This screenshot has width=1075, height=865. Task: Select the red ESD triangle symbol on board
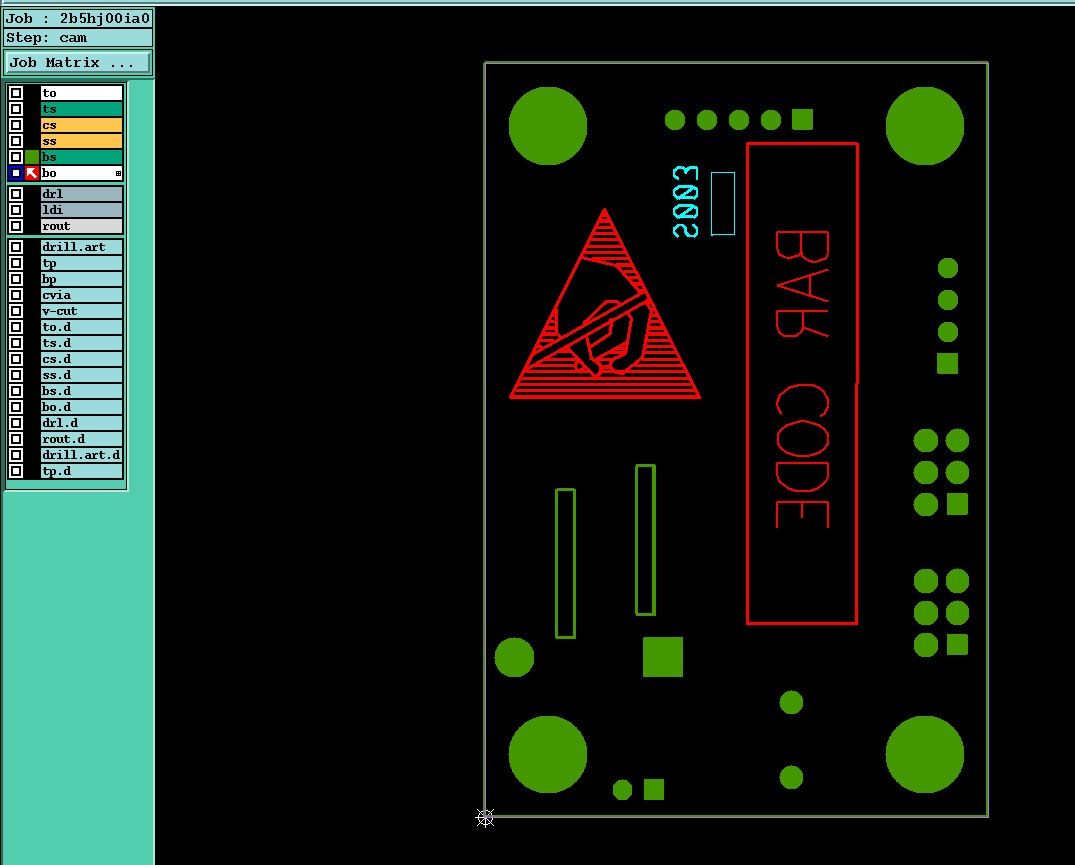(605, 304)
